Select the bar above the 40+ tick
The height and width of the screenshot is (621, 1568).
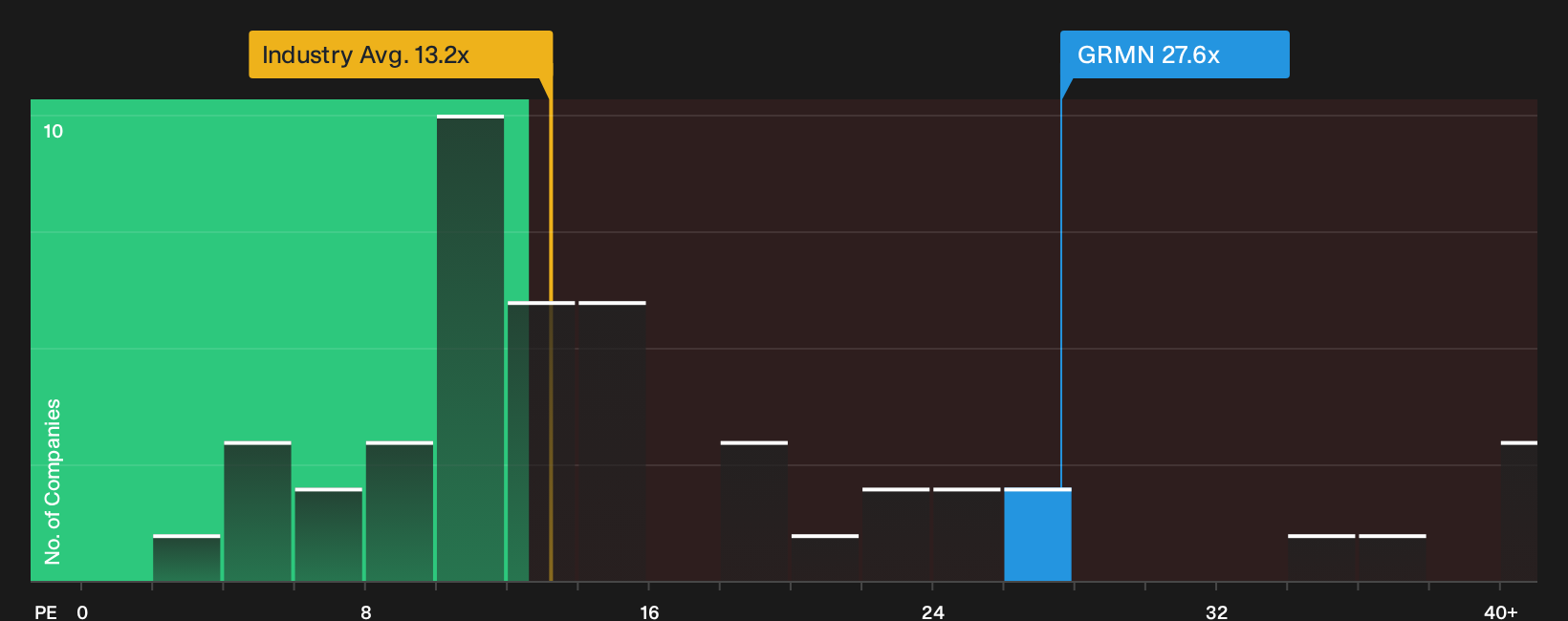[1519, 511]
